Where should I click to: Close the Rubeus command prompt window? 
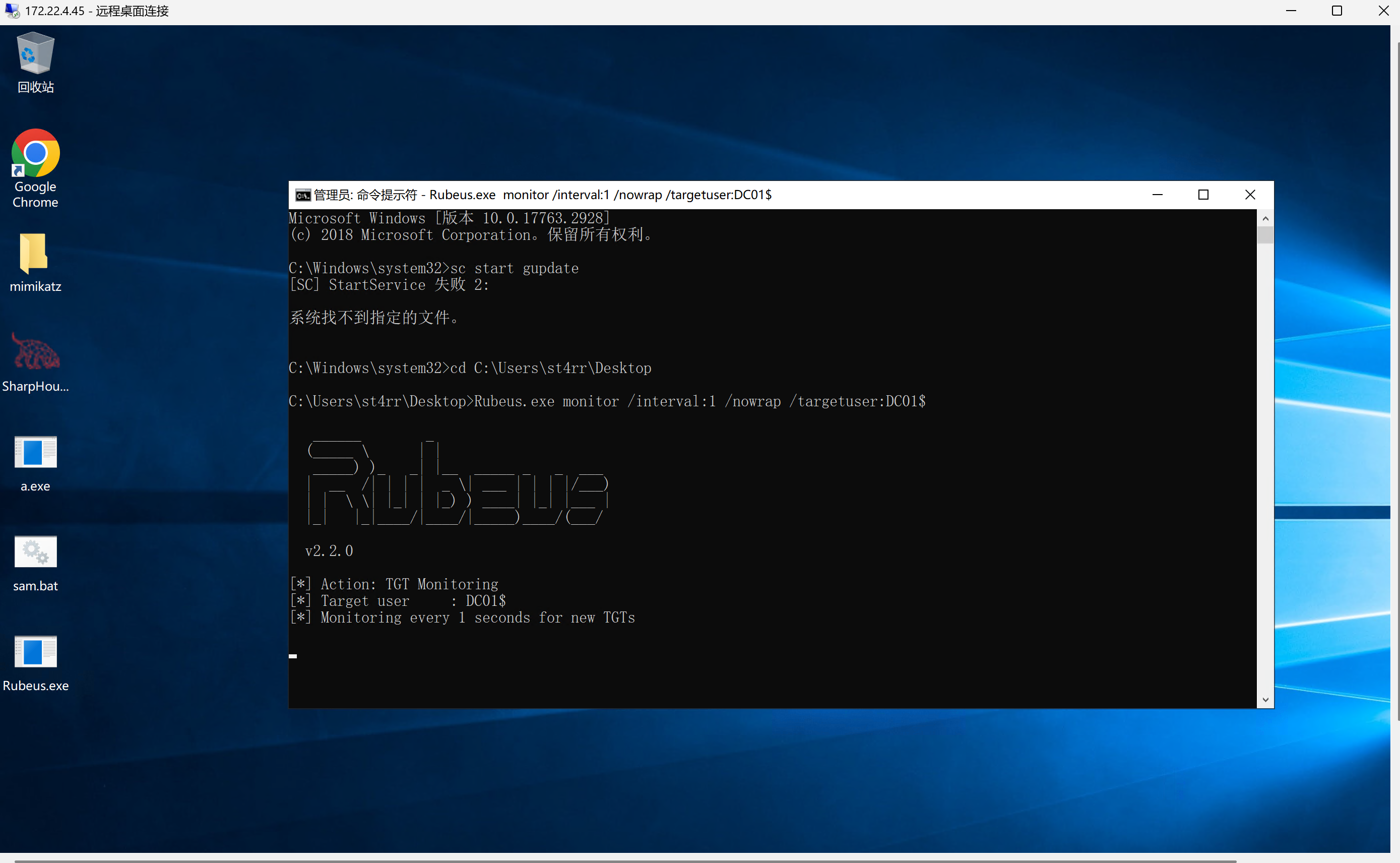1250,195
